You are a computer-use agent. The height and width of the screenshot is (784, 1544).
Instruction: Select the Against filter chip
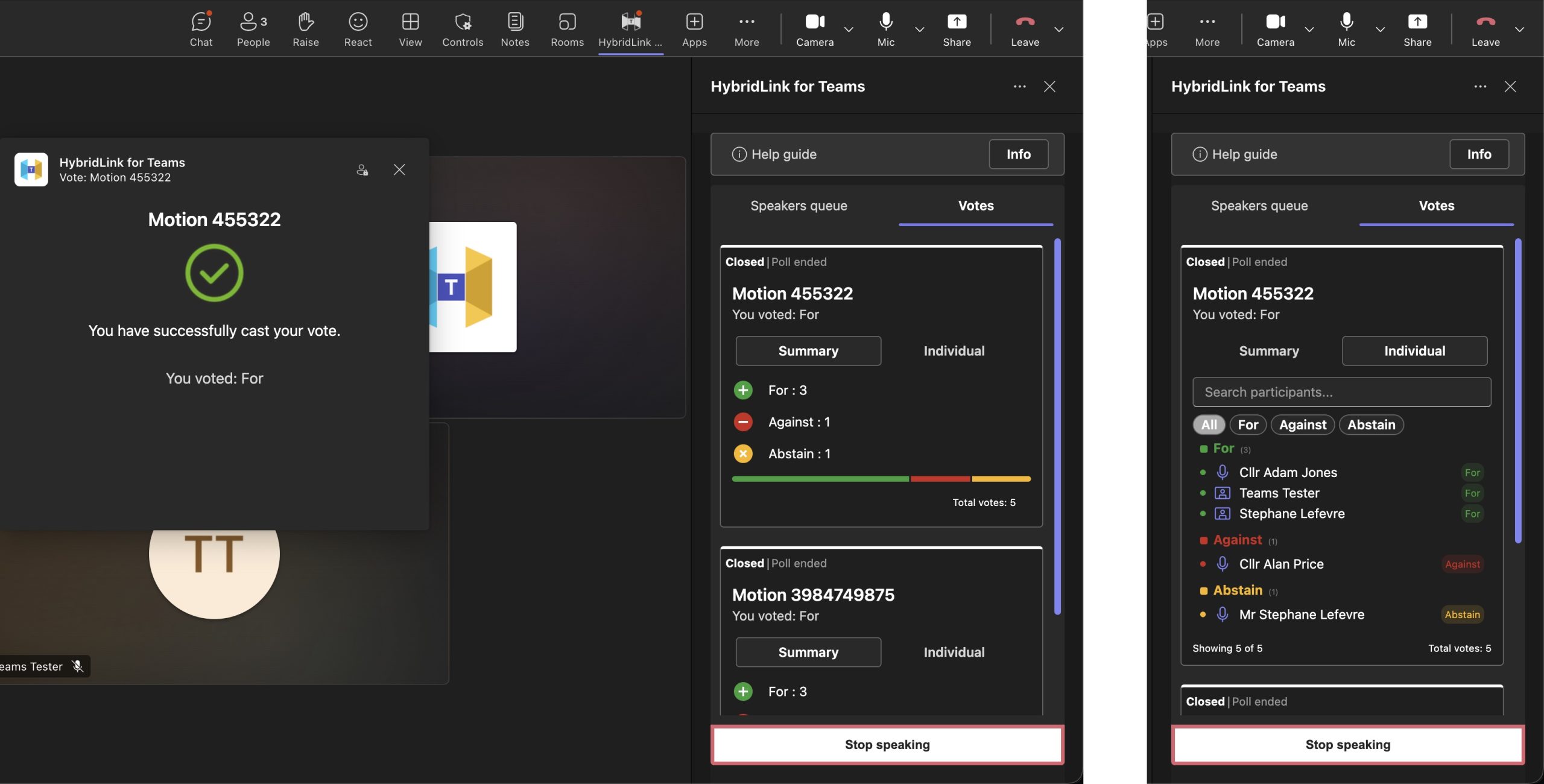(1302, 425)
